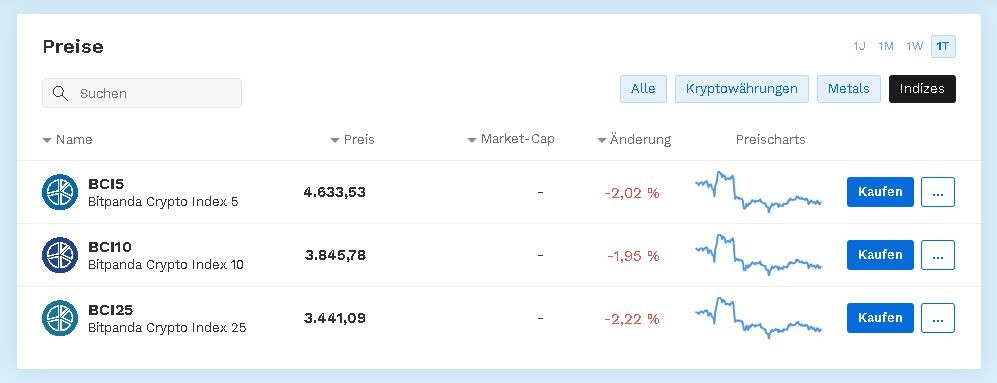997x383 pixels.
Task: Sort the table by Name column
Action: pyautogui.click(x=67, y=139)
